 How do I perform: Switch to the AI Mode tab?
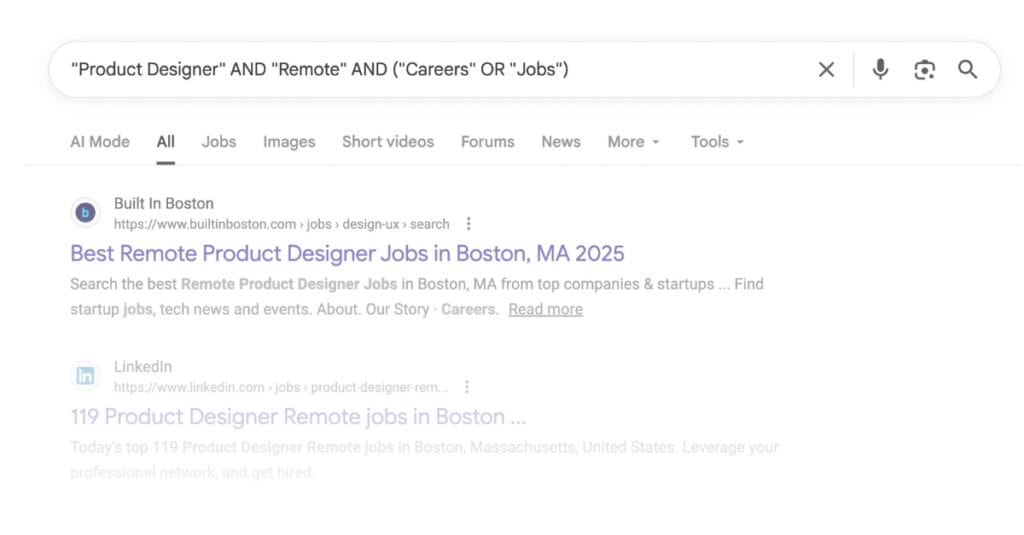click(x=100, y=142)
